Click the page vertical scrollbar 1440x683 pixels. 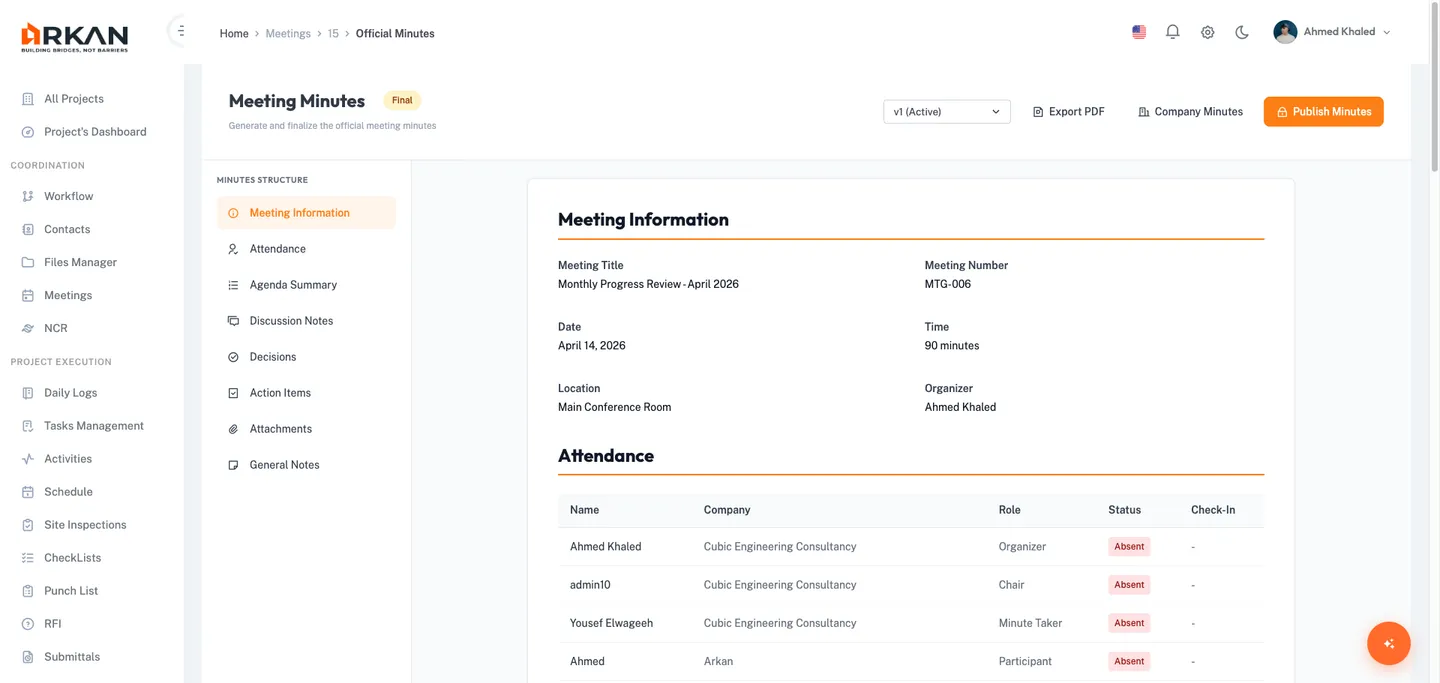click(1435, 90)
